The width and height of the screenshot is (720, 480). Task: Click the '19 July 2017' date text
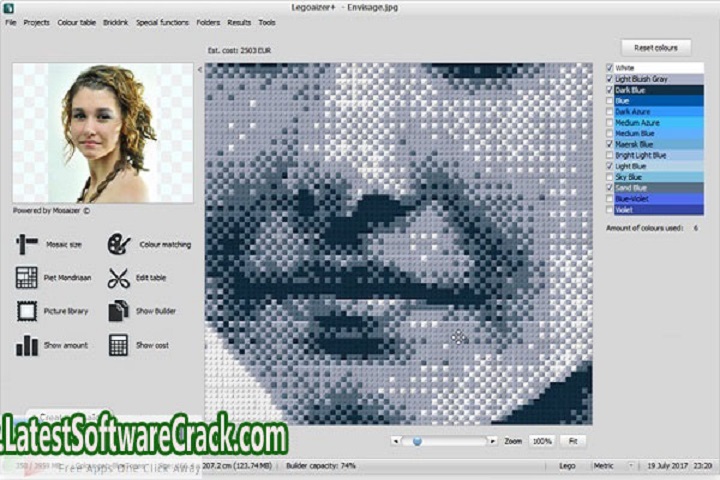click(x=667, y=466)
